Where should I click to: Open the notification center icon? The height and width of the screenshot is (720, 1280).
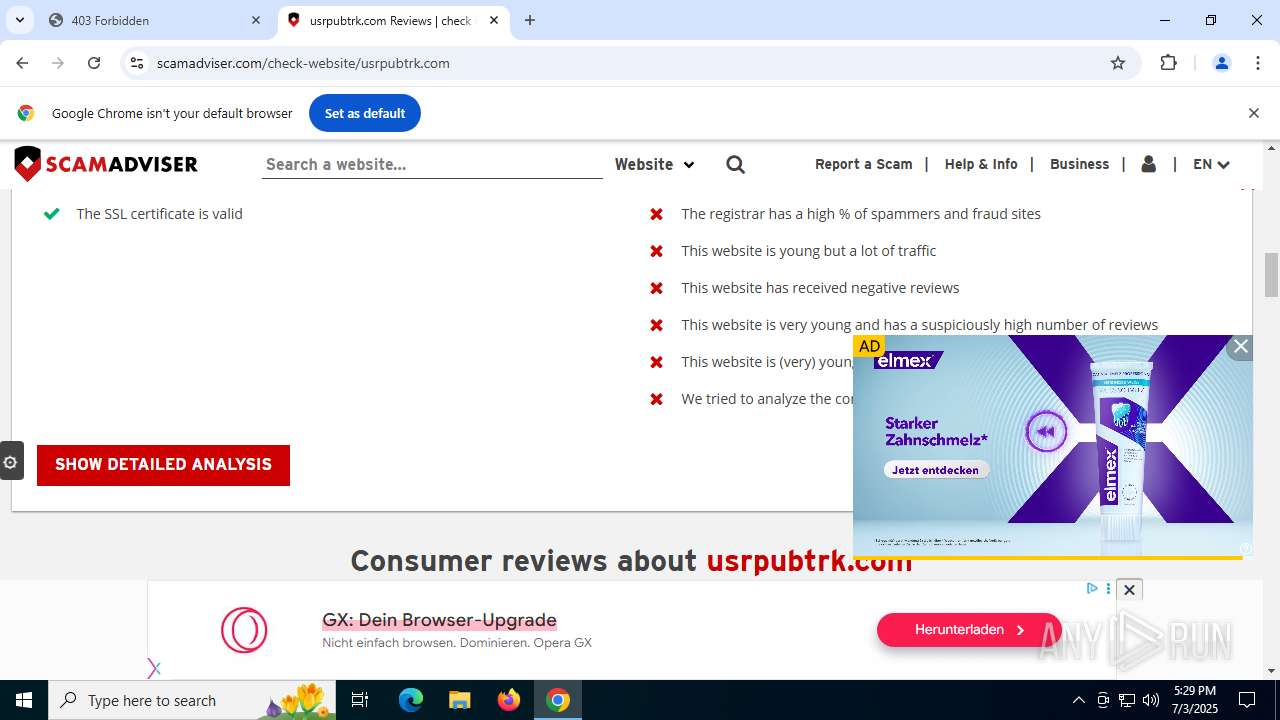tap(1247, 700)
